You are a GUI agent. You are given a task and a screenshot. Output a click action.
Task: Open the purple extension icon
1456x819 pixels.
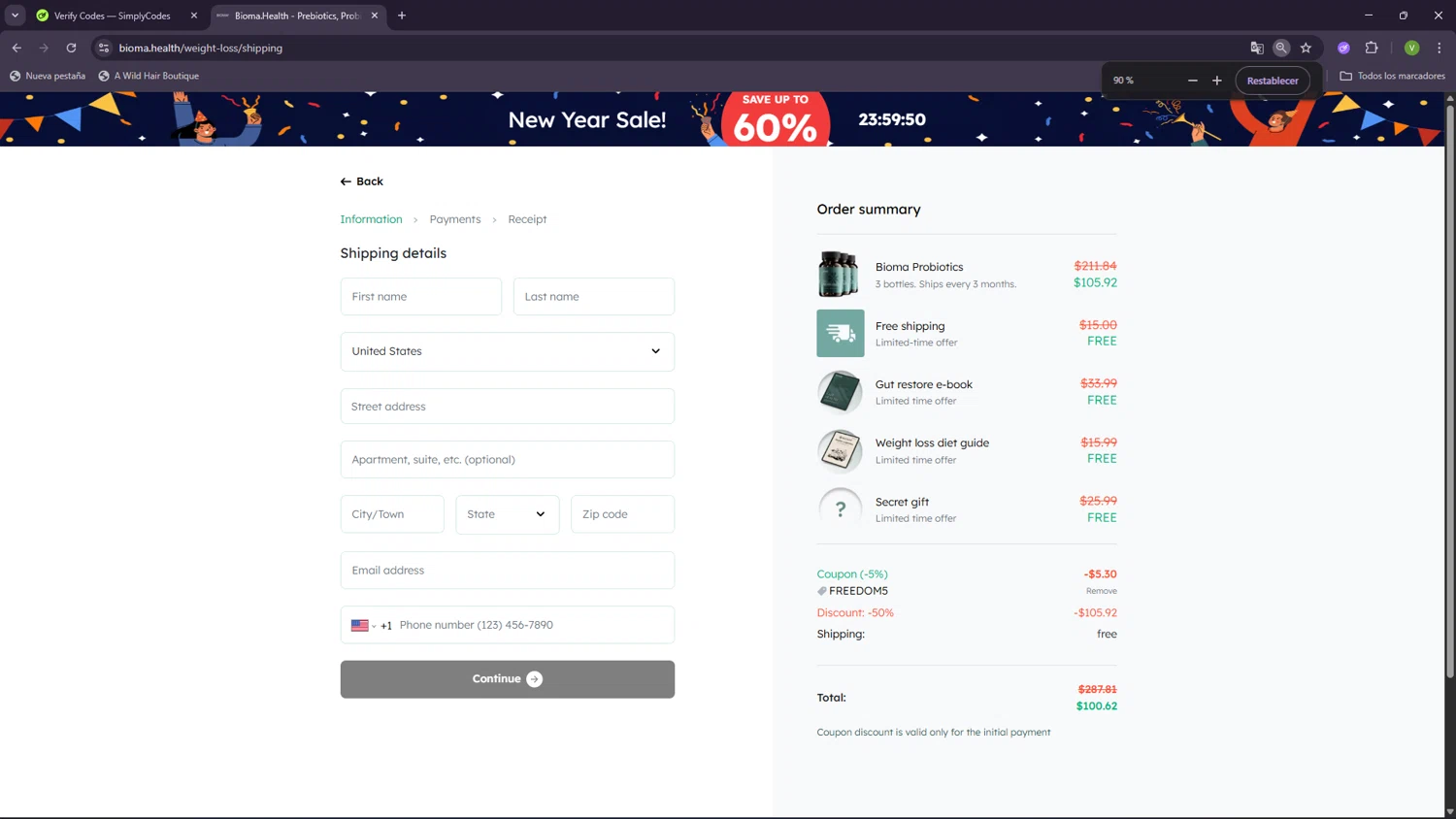coord(1343,48)
